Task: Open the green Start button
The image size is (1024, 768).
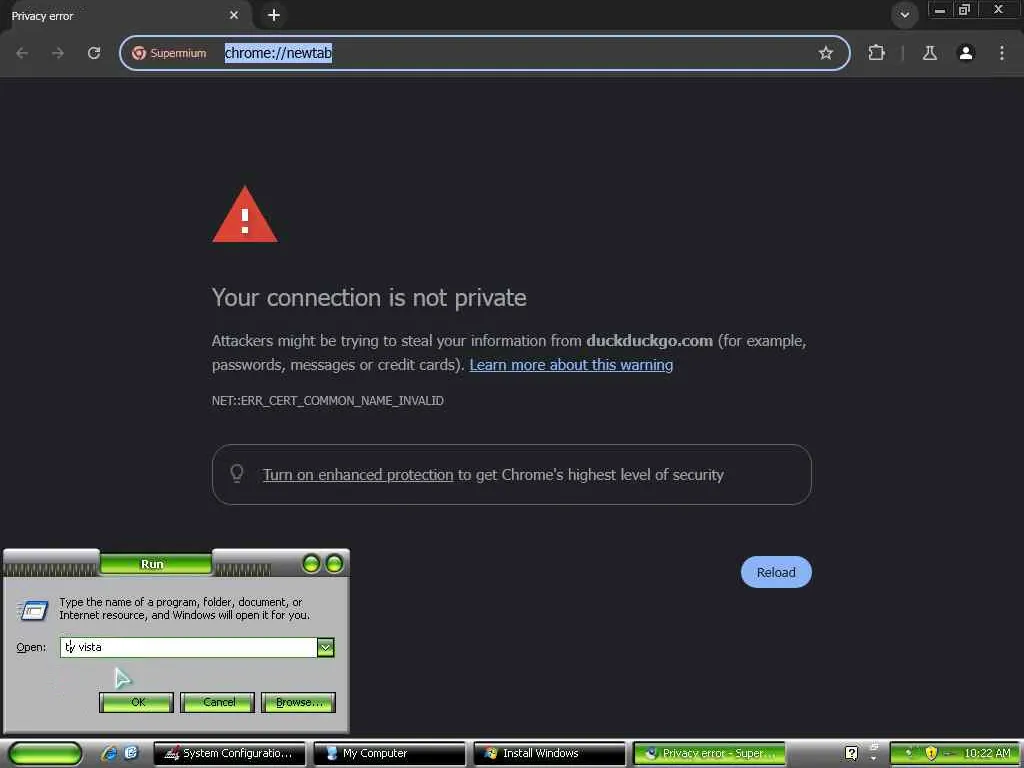Action: [46, 754]
